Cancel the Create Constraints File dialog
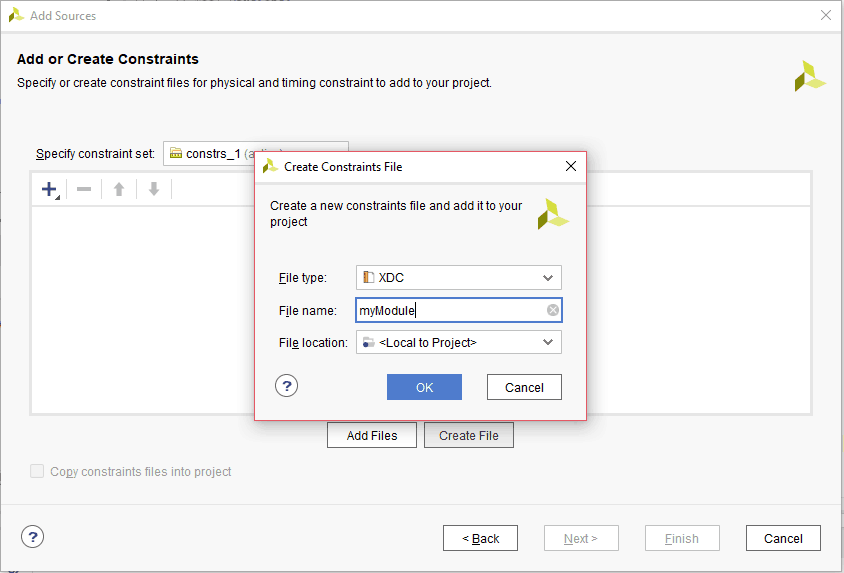The height and width of the screenshot is (573, 844). (524, 387)
